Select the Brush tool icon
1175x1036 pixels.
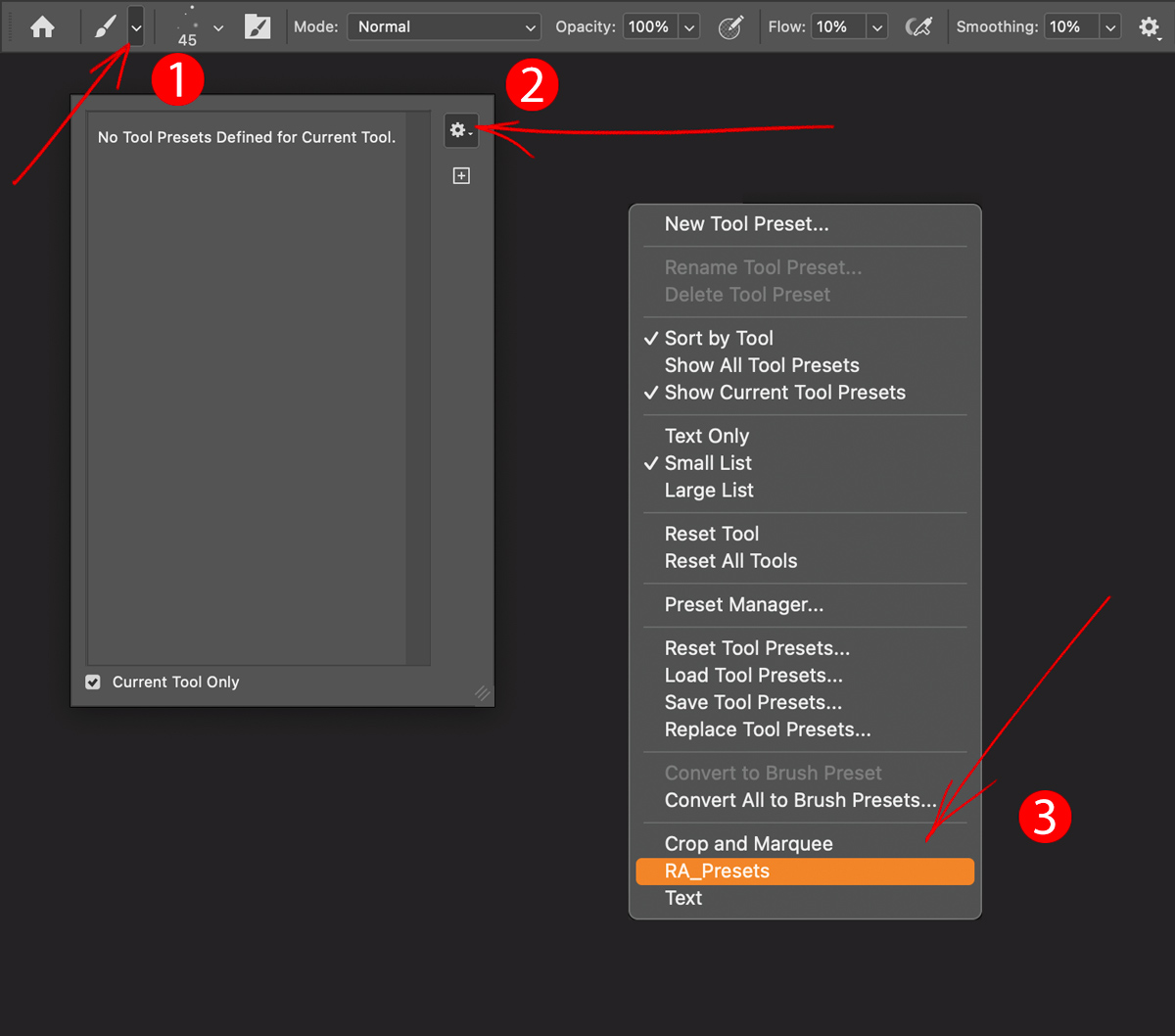(106, 27)
